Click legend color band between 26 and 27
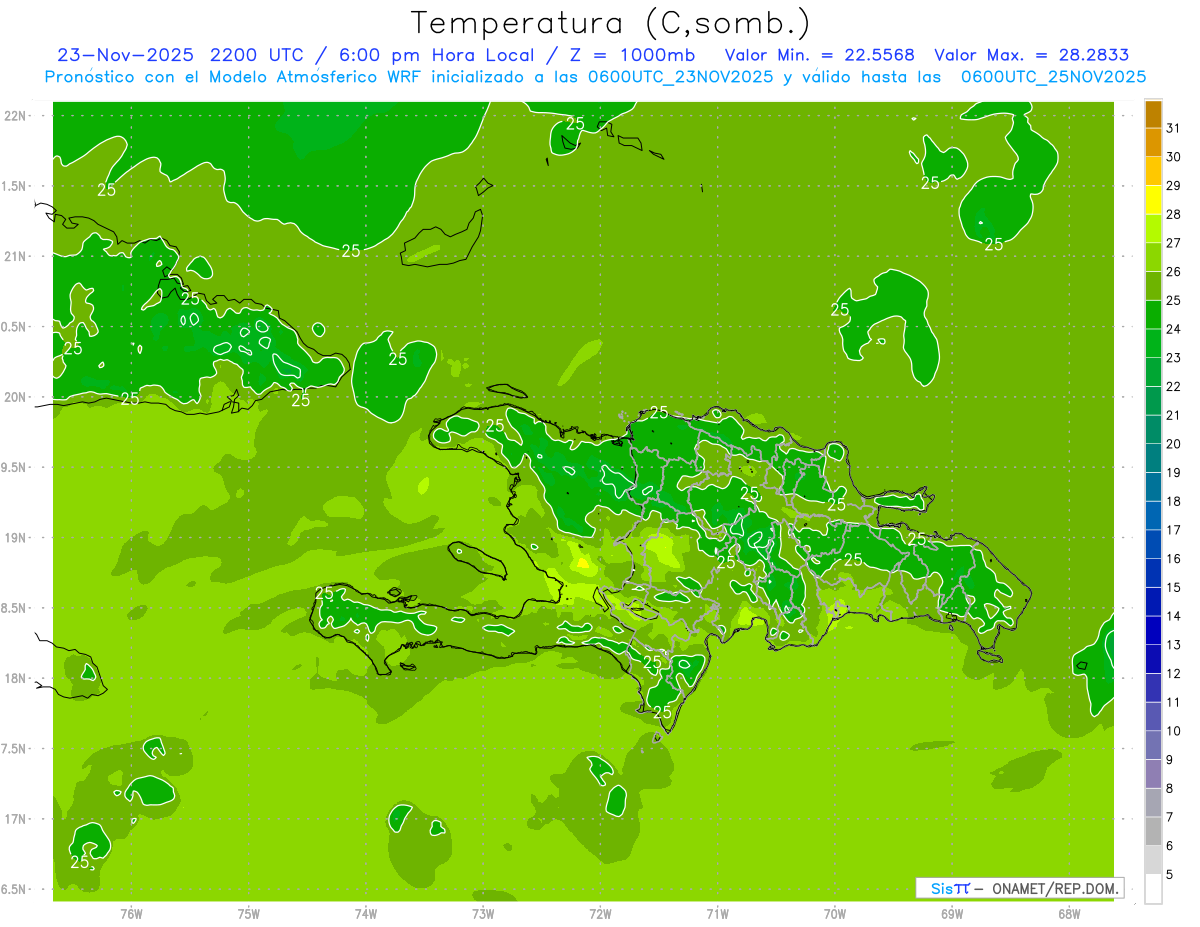The width and height of the screenshot is (1200, 927). pos(1153,257)
